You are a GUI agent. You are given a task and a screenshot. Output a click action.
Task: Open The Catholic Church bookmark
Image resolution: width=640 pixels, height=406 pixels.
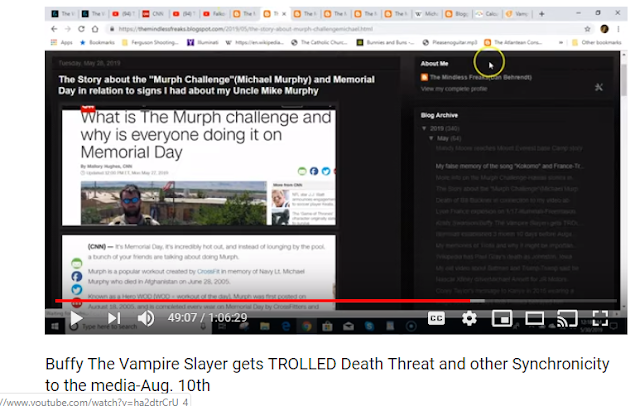pos(319,42)
